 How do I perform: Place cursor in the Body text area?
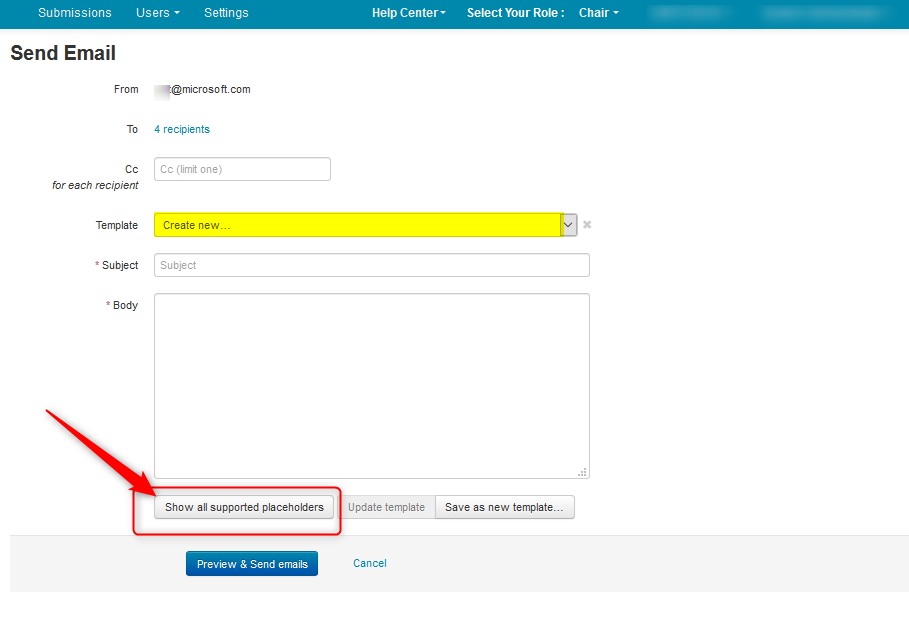[x=371, y=385]
